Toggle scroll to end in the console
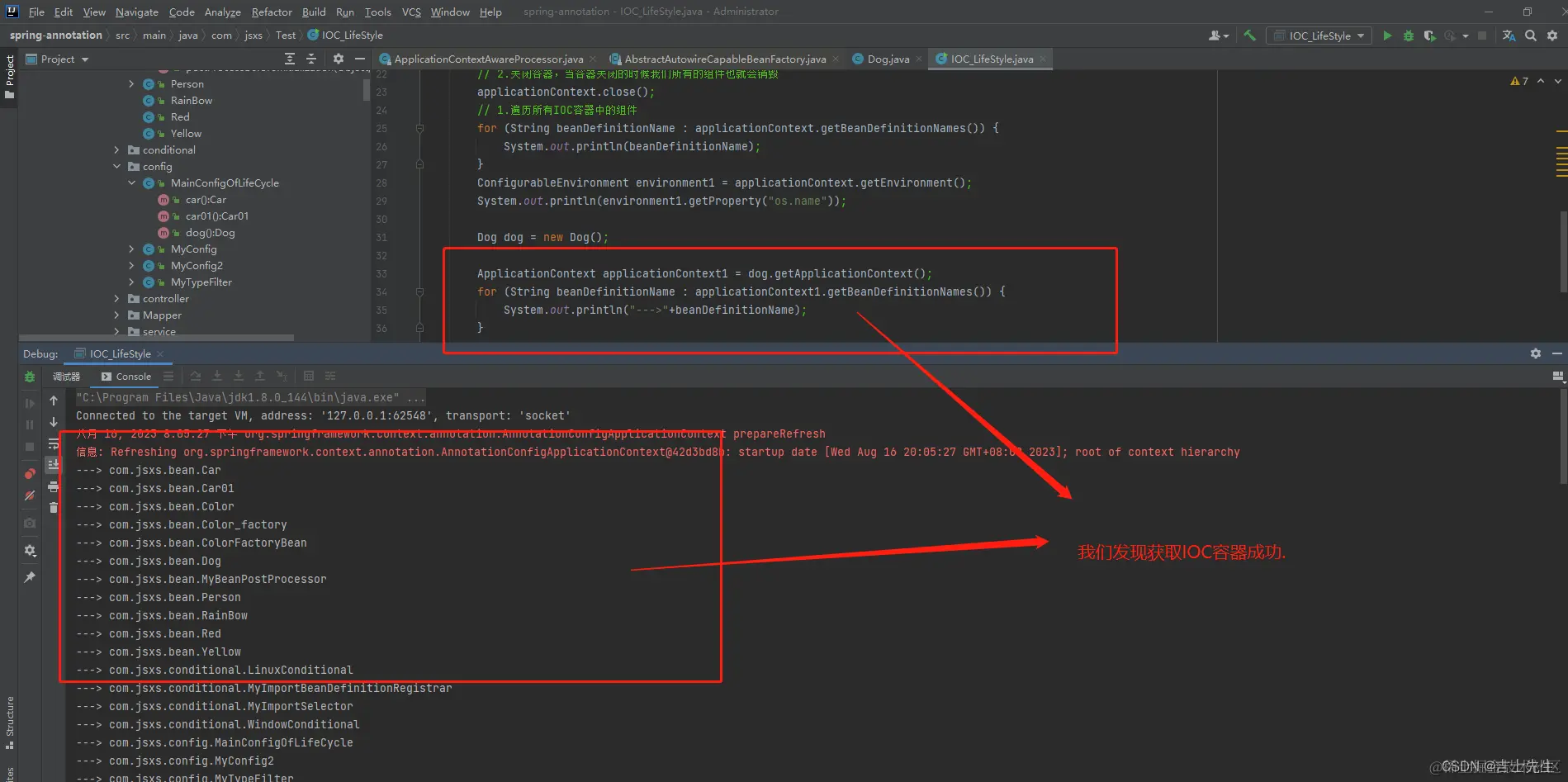1568x782 pixels. [54, 465]
